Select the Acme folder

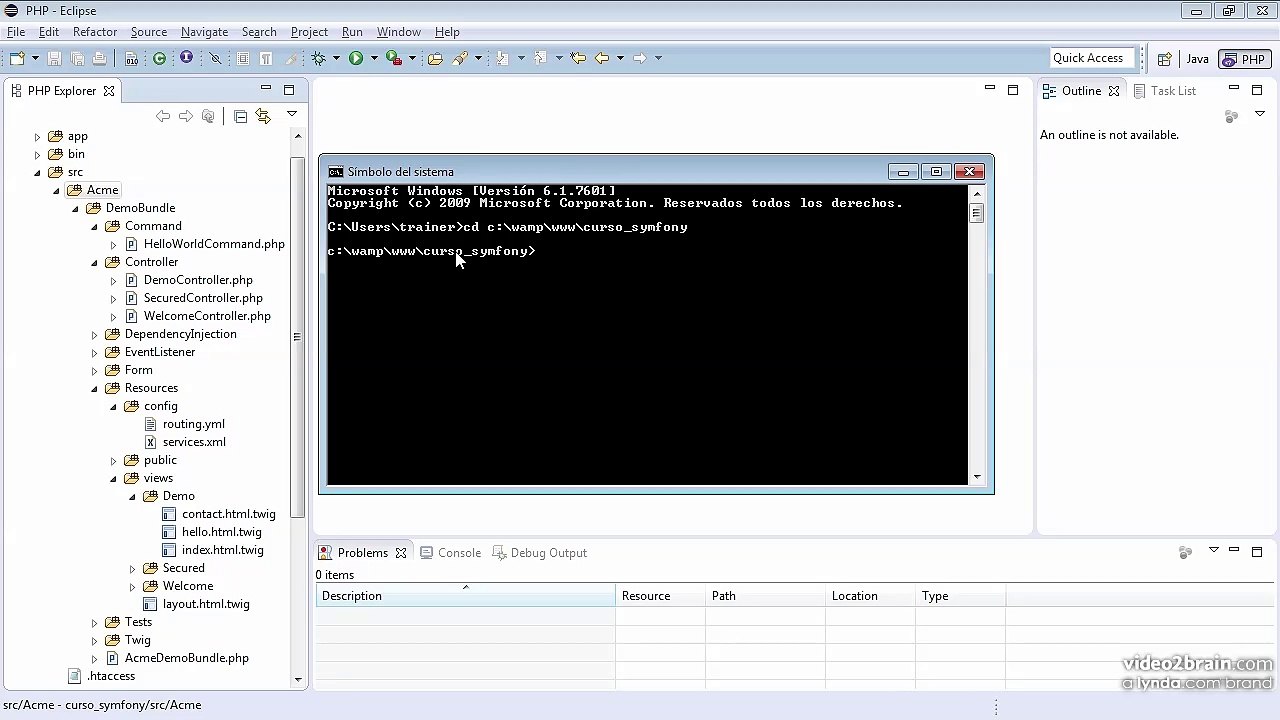(102, 190)
